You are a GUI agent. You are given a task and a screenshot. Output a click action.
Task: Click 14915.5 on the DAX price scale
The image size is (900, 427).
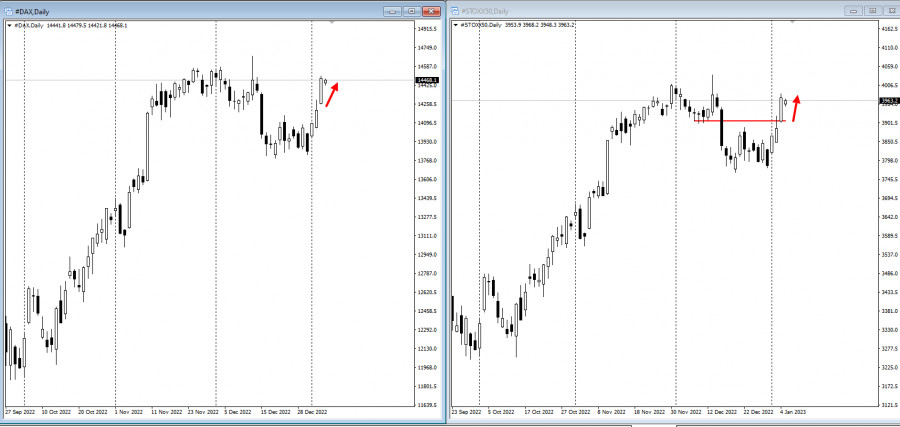(429, 29)
